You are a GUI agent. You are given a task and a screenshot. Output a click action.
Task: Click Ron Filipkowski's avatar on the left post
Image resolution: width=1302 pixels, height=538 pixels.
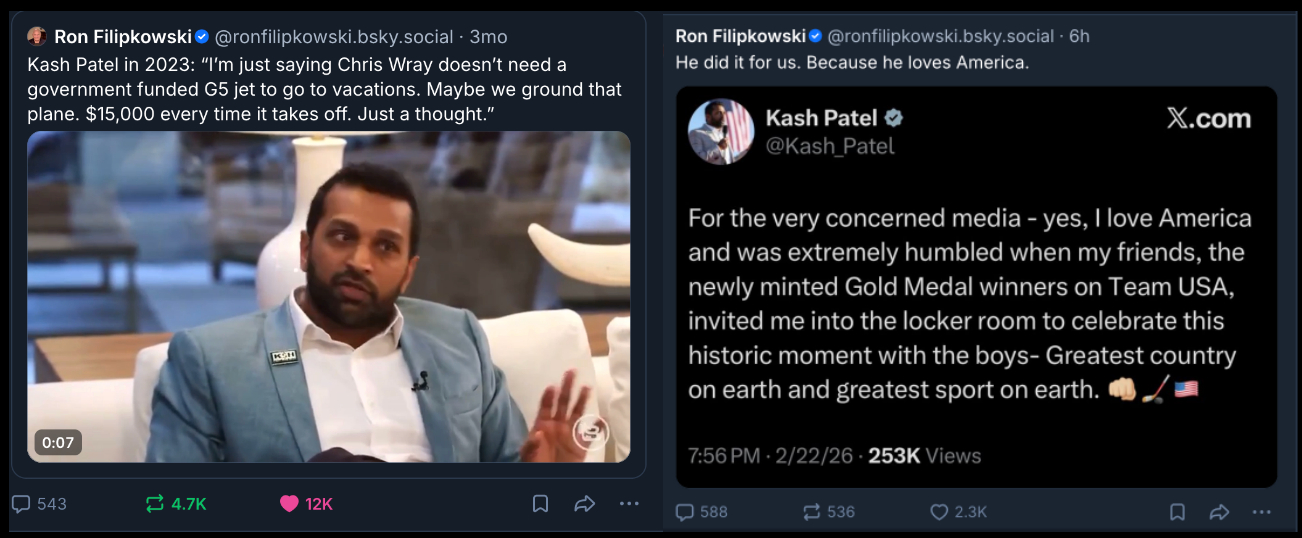(37, 37)
